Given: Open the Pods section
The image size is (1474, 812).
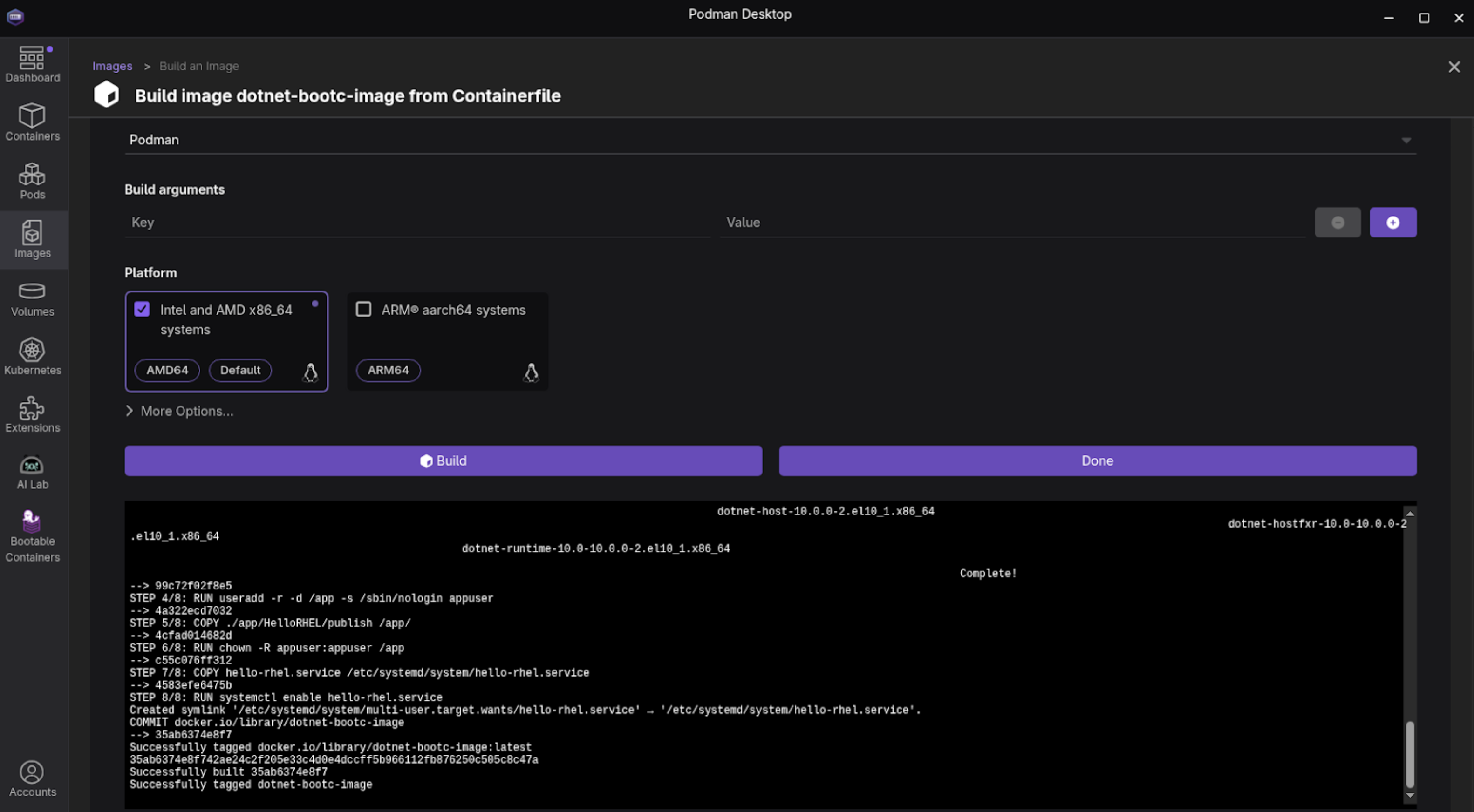Looking at the screenshot, I should (x=32, y=181).
